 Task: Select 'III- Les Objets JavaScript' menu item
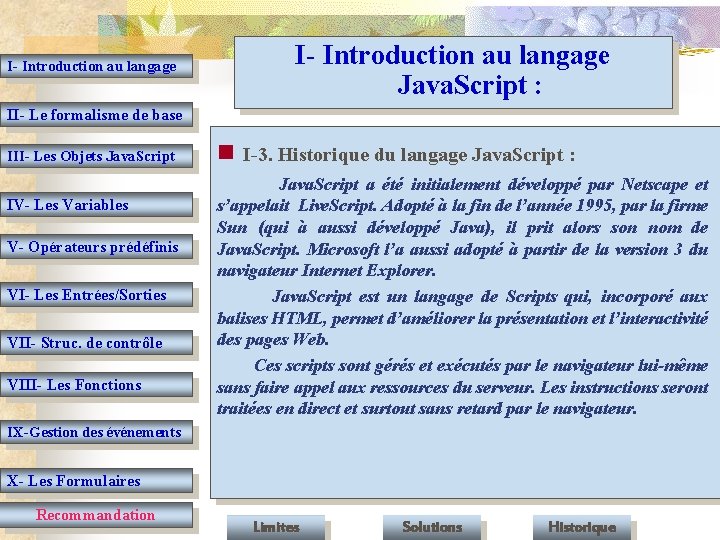pos(96,156)
